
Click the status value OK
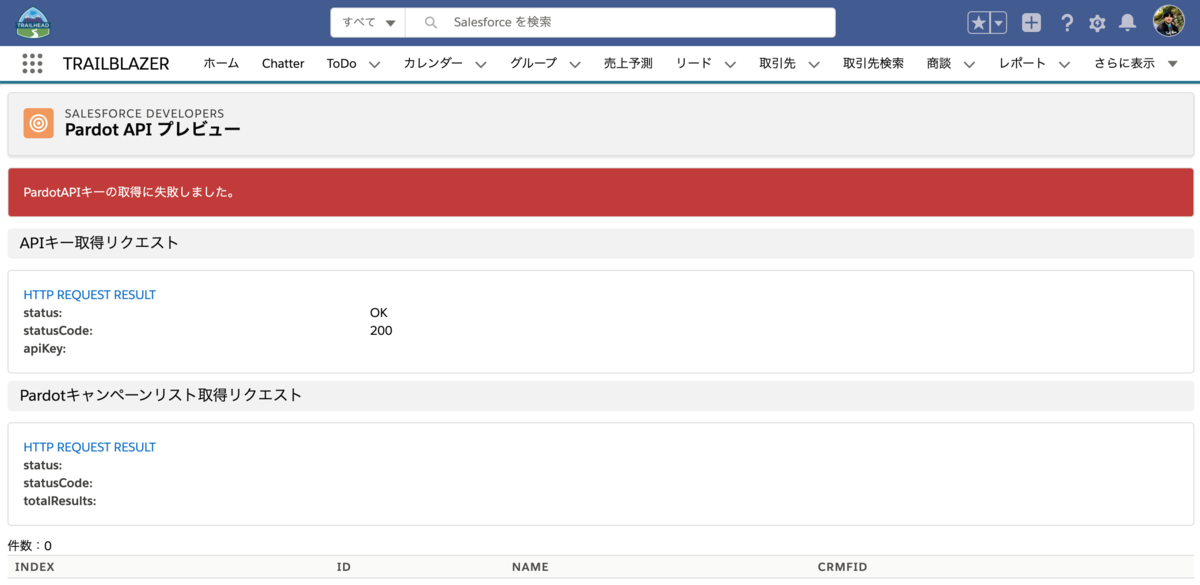pos(378,313)
